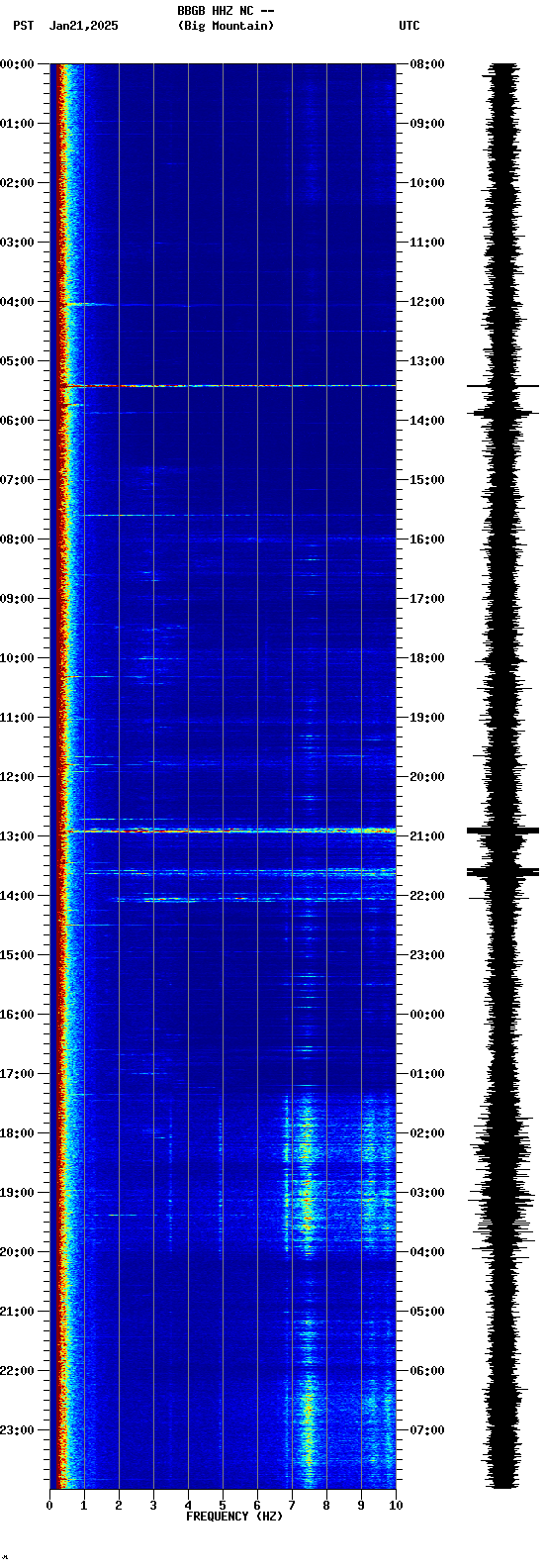The image size is (546, 1568).
Task: Click the 10:00 label on PST axis
Action: (17, 658)
